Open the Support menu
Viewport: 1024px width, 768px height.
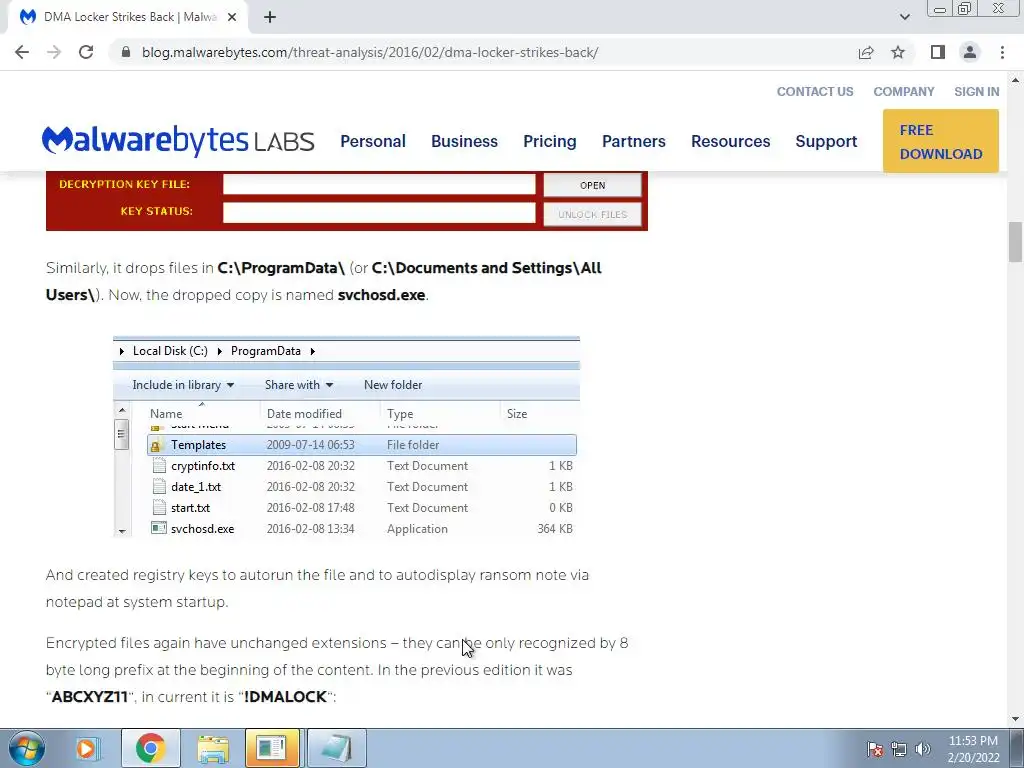[x=826, y=141]
